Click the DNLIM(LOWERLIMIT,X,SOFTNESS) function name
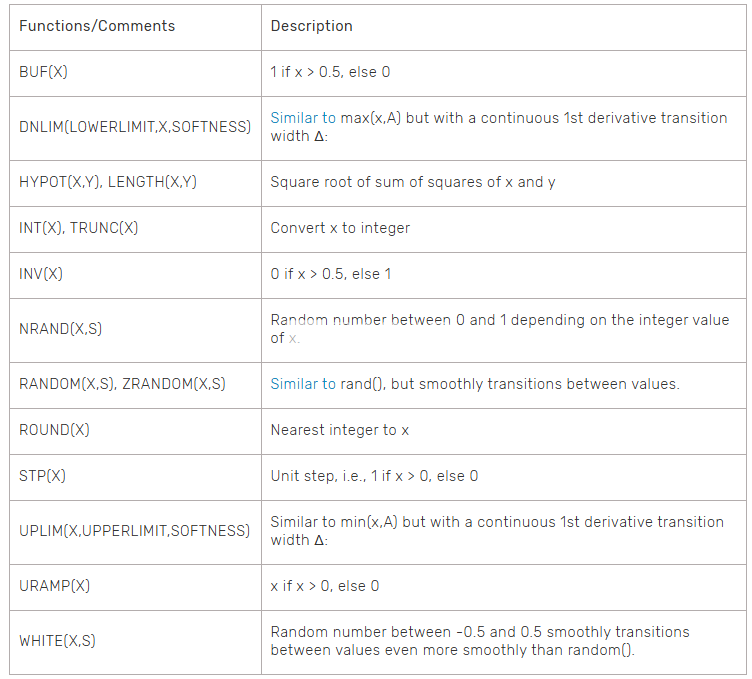 coord(135,127)
